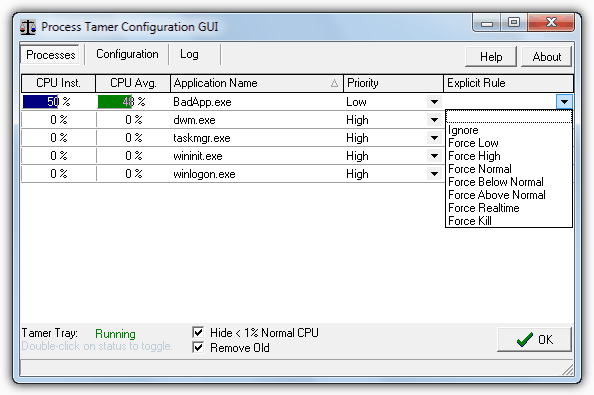Click the Tamer Tray label
This screenshot has width=594, height=395.
click(50, 333)
